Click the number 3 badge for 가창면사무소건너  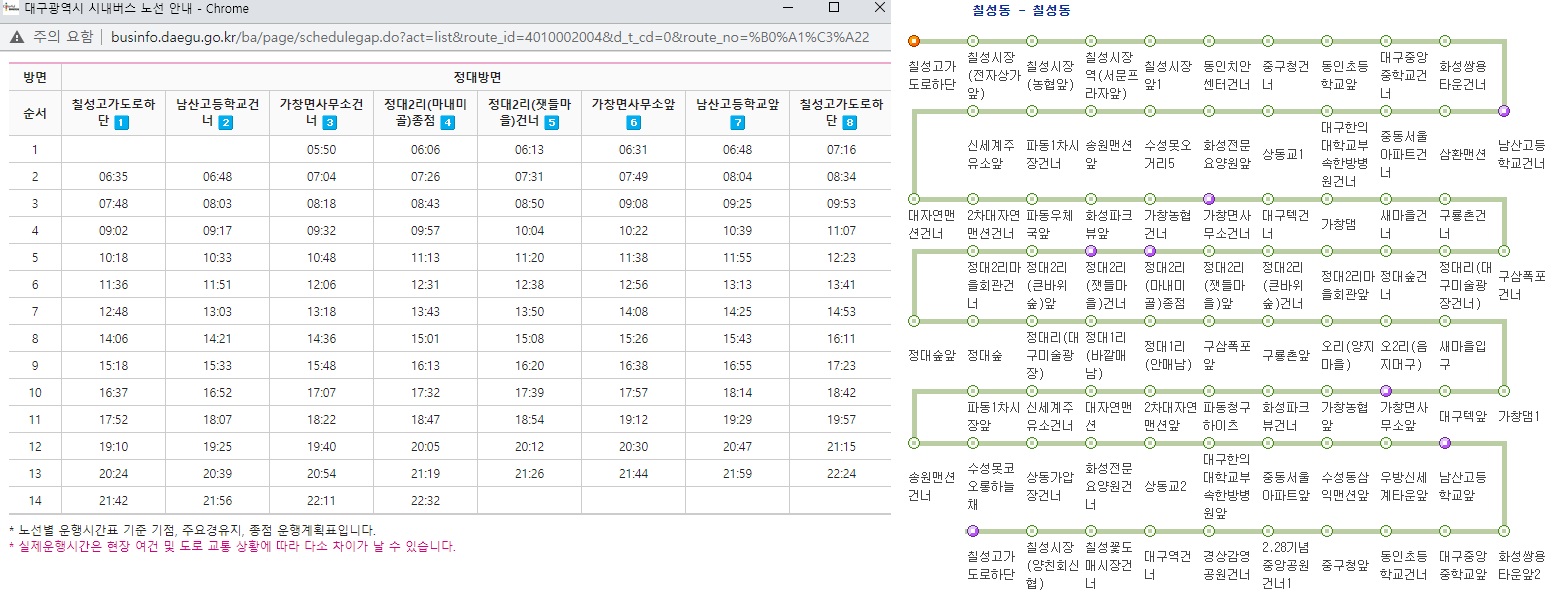coord(330,123)
